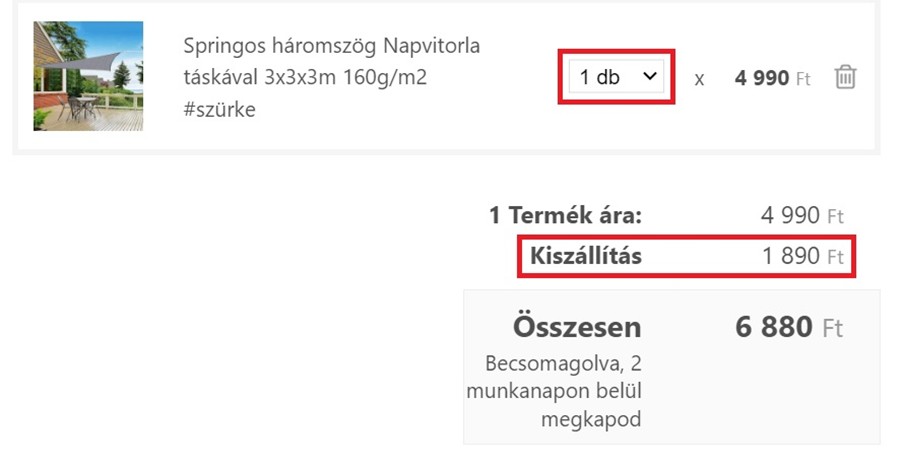Select the Összesen total heading
This screenshot has width=903, height=466.
[577, 327]
